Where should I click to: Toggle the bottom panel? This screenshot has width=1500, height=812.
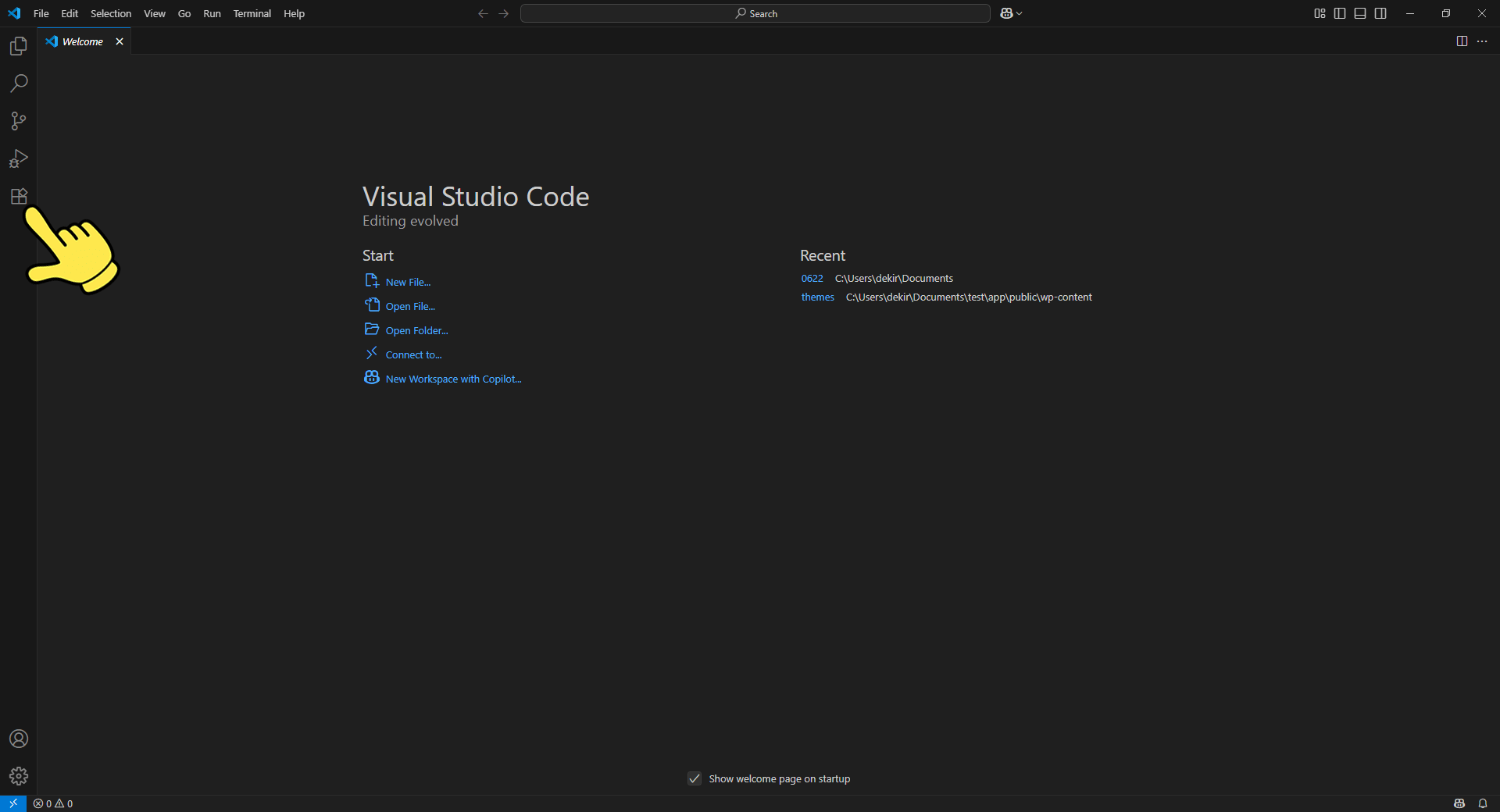tap(1360, 13)
